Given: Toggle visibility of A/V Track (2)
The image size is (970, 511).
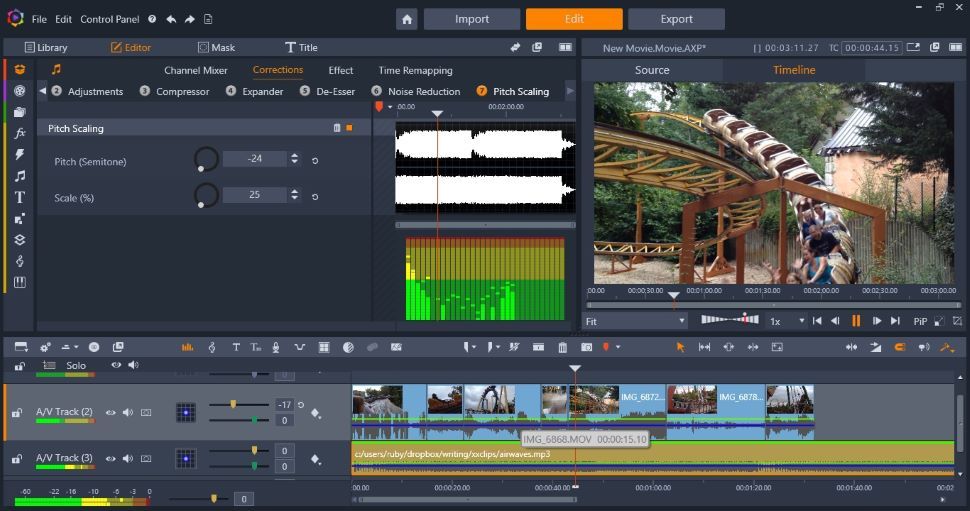Looking at the screenshot, I should click(111, 412).
